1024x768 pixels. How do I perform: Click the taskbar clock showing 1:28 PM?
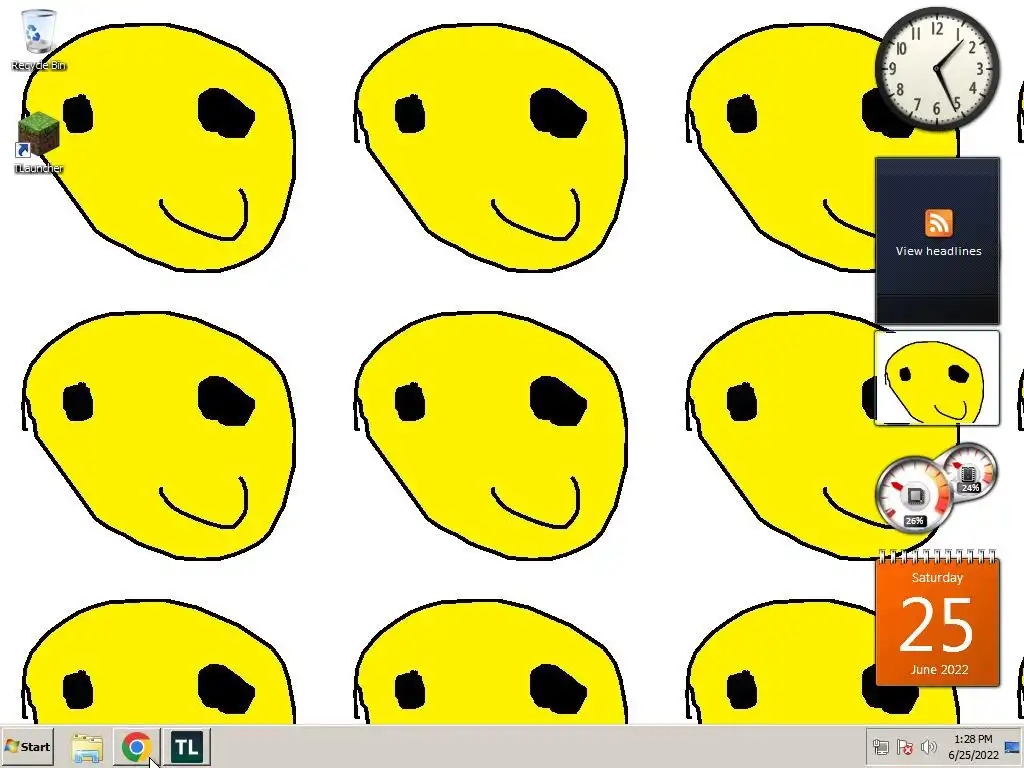tap(973, 739)
